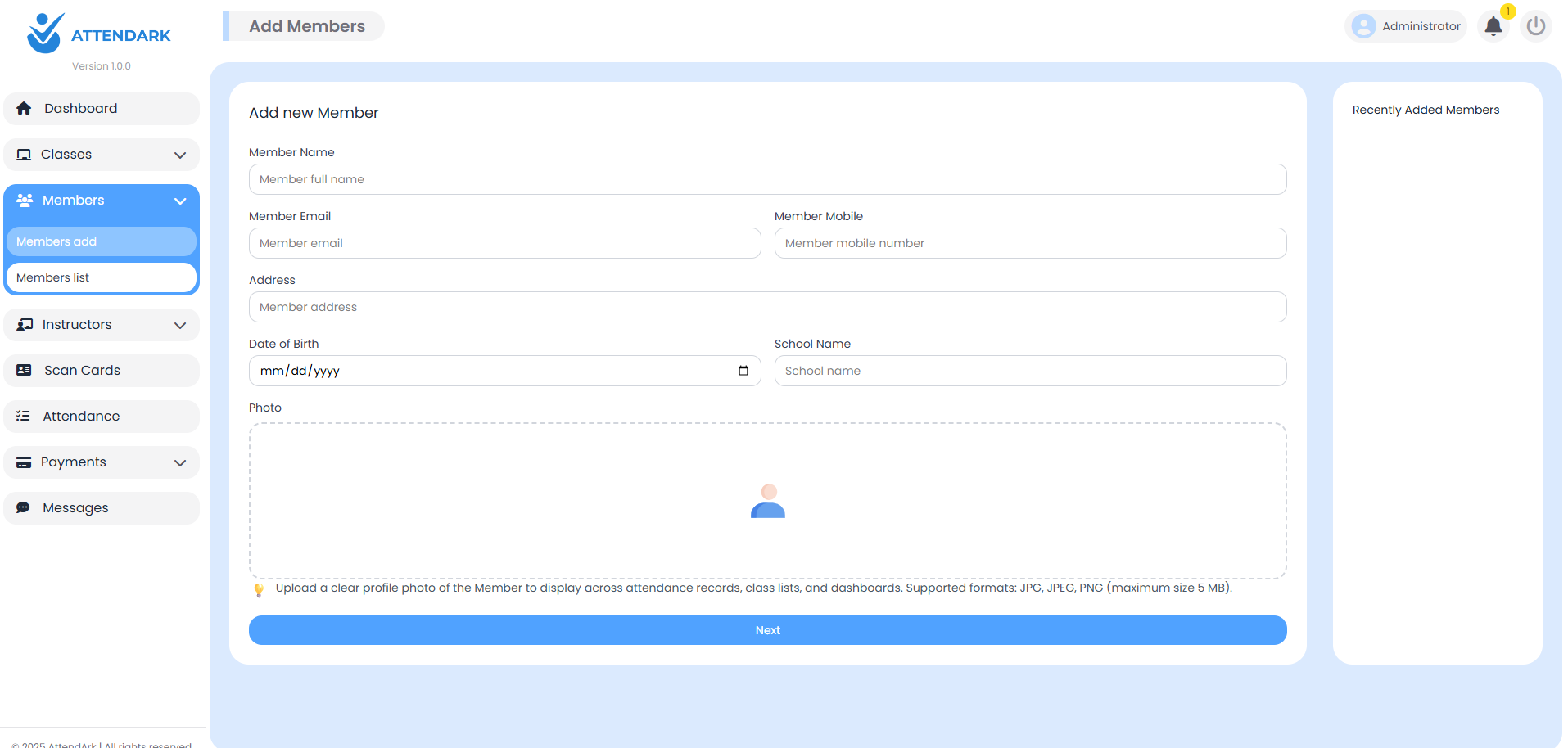Click the School name input field
1568x748 pixels.
(1030, 371)
